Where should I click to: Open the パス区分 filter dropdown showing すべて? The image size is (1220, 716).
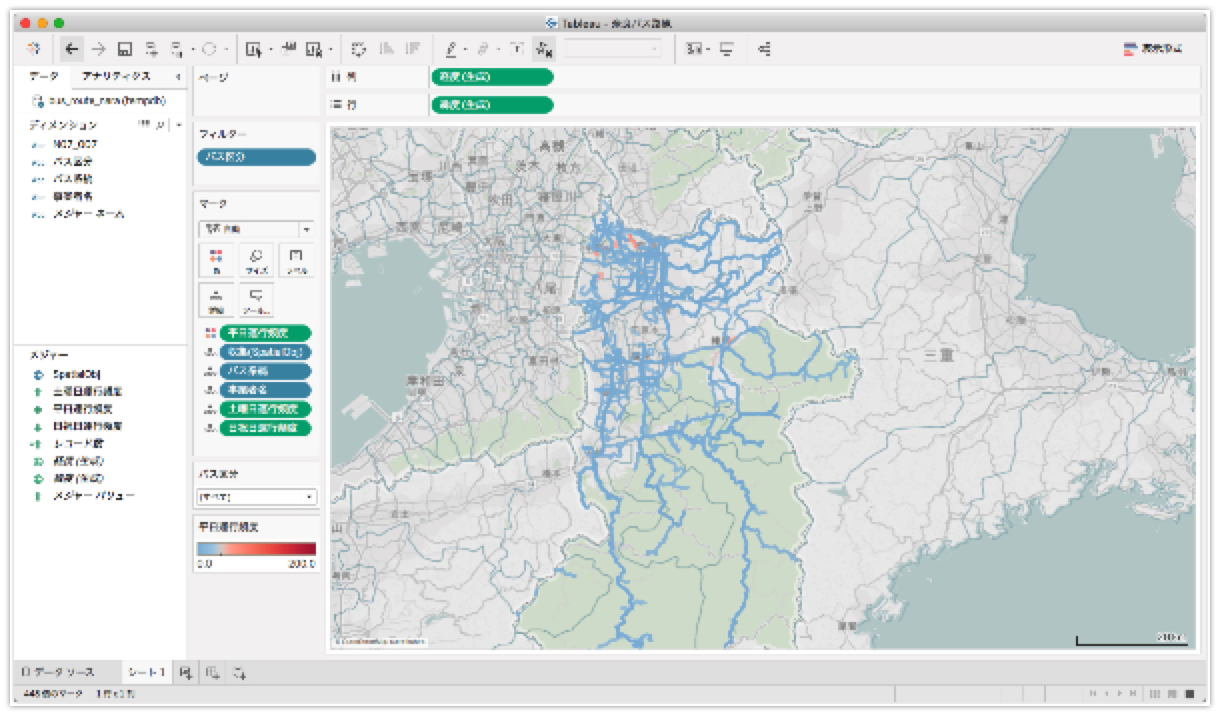pyautogui.click(x=253, y=496)
